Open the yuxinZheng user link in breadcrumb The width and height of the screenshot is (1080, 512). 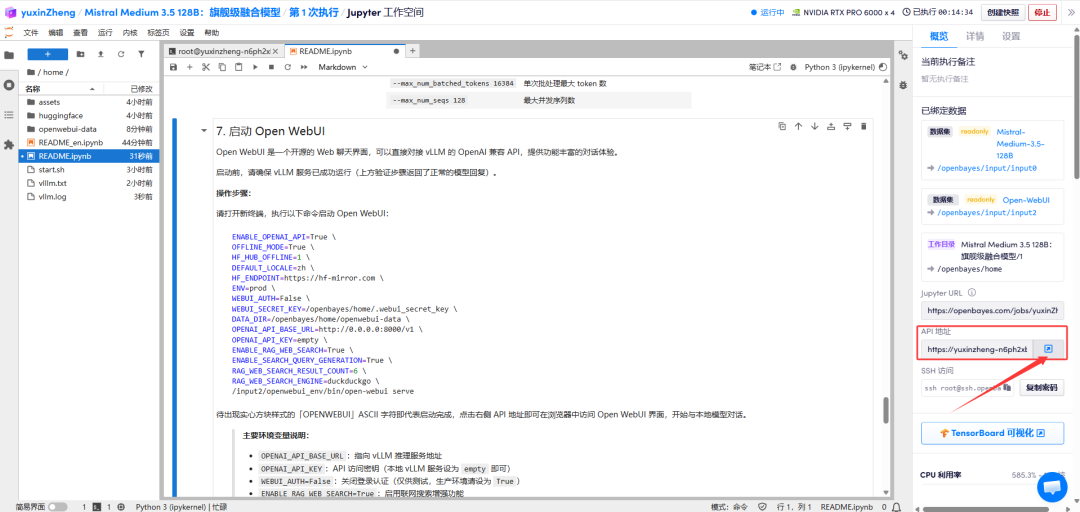pos(48,12)
